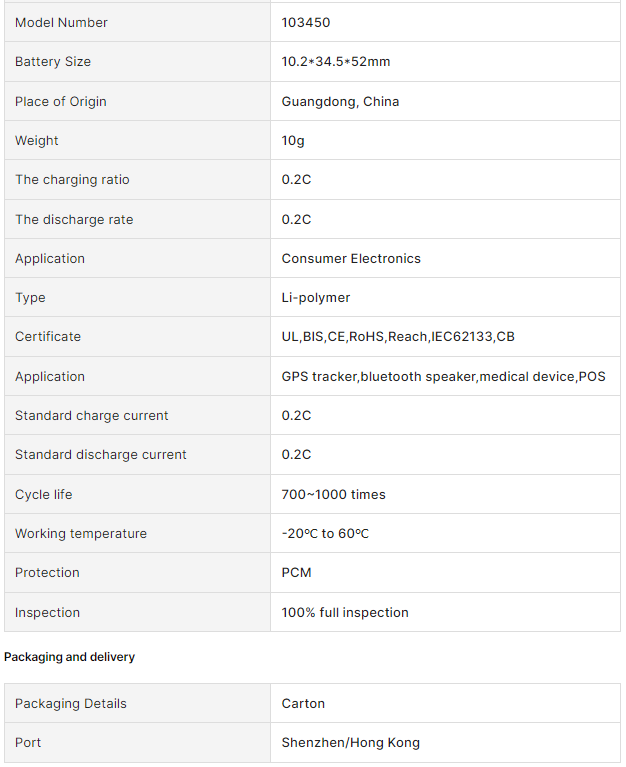Screen dimensions: 626x767
Task: Click the Guangdong, China origin value
Action: (340, 101)
